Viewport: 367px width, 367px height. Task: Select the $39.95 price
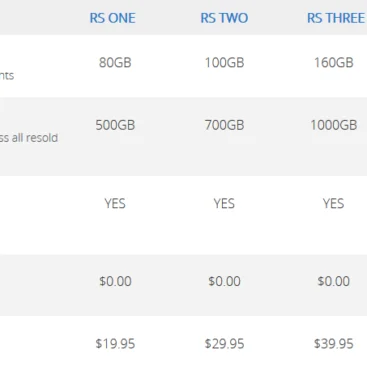pyautogui.click(x=334, y=344)
